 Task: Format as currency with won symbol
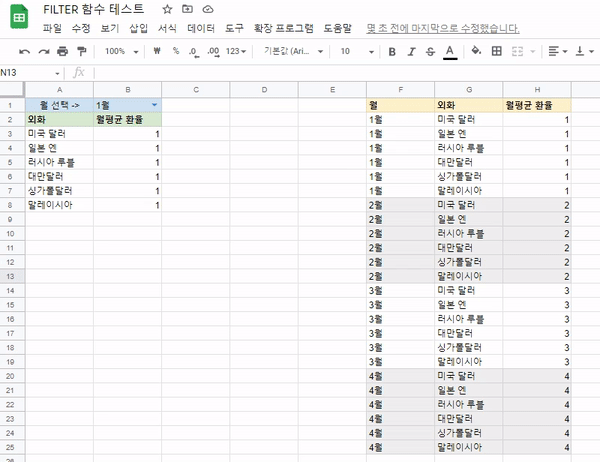(157, 51)
